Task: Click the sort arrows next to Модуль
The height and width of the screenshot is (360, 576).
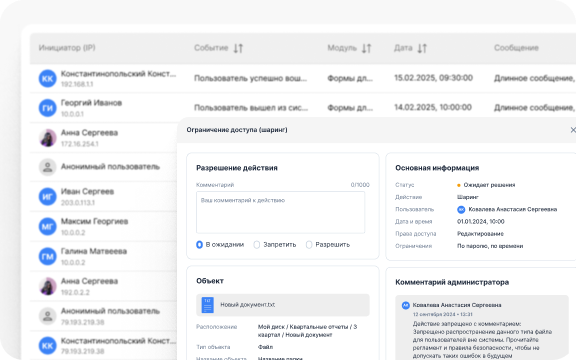Action: point(366,48)
